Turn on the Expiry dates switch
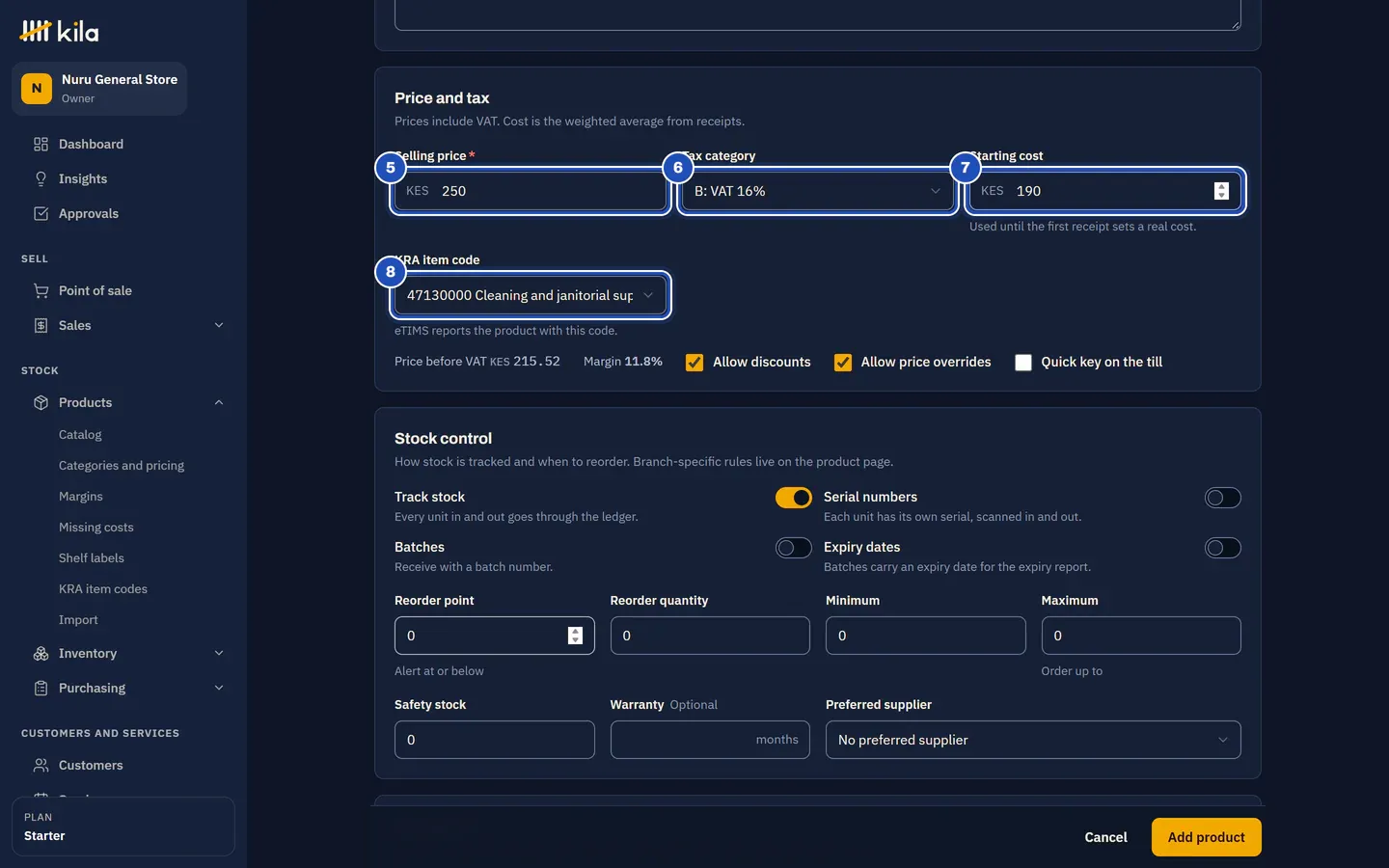Image resolution: width=1389 pixels, height=868 pixels. [x=1223, y=548]
